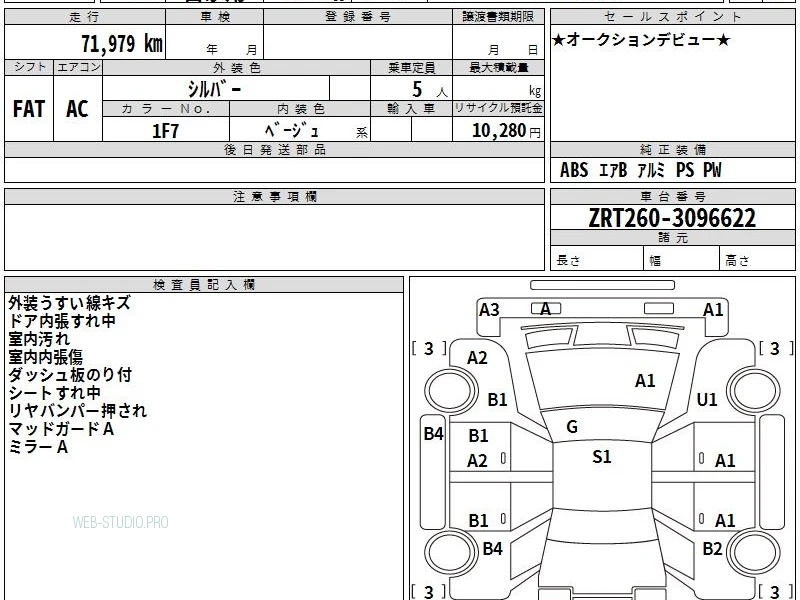
Task: Click the A3 mark on the car diagram
Action: coord(489,310)
